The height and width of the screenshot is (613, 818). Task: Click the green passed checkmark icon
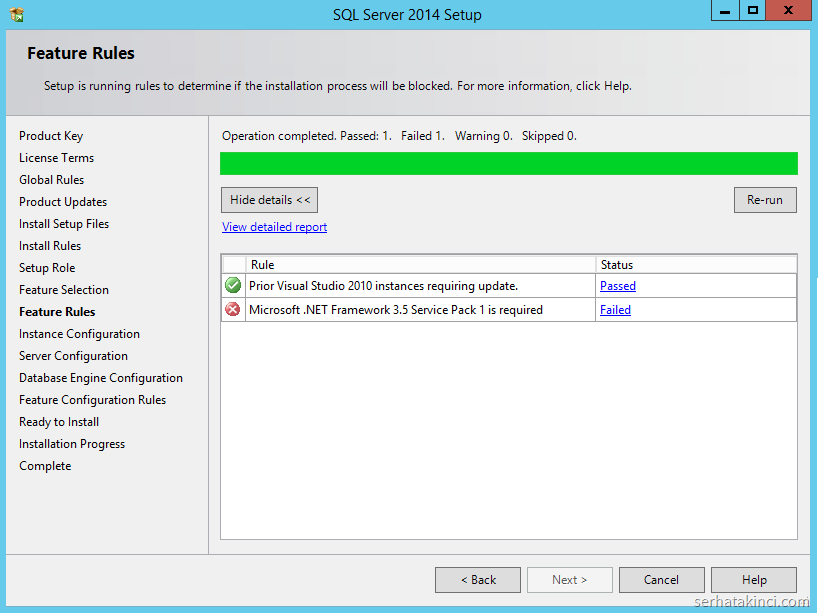tap(233, 285)
